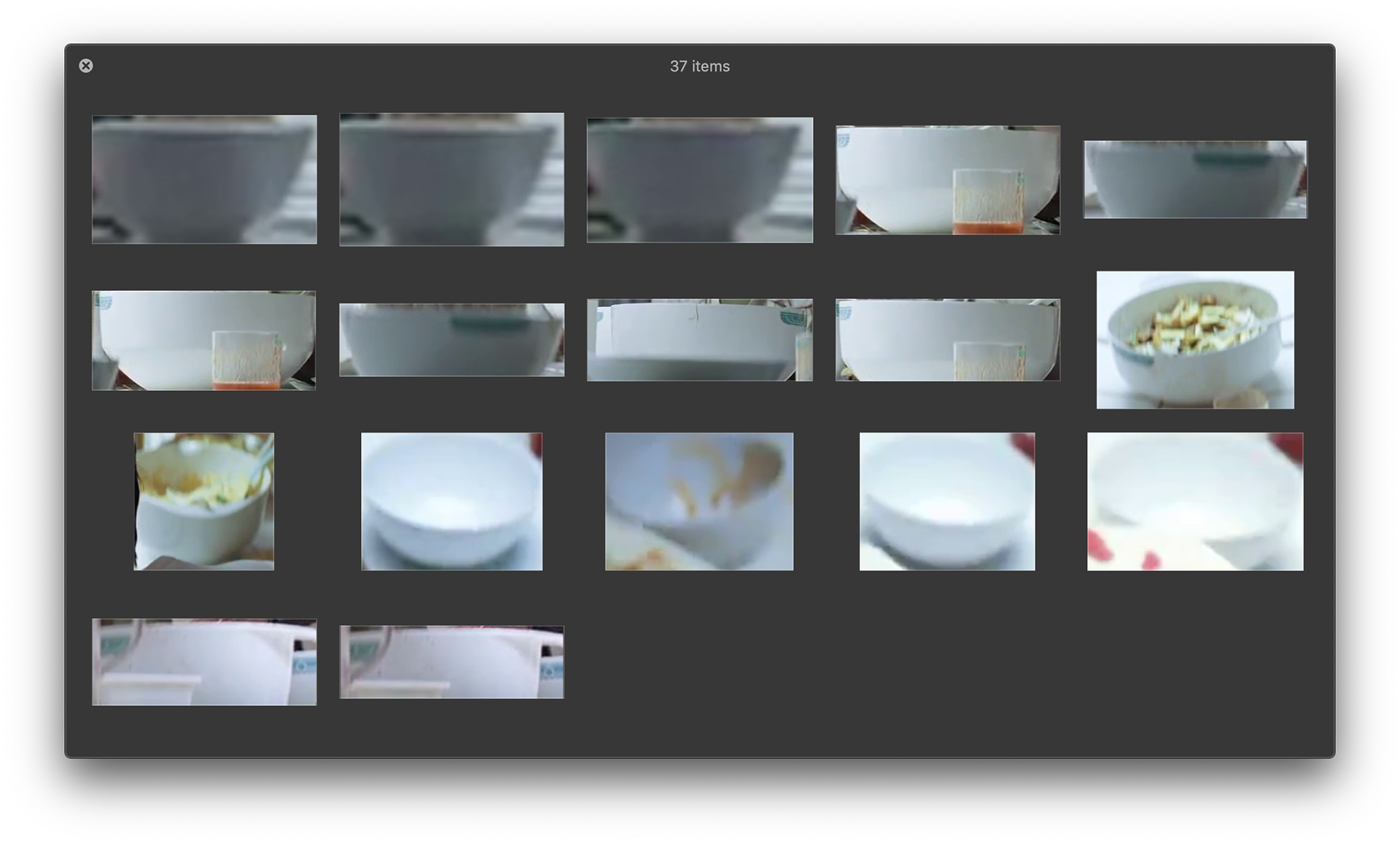Image resolution: width=1400 pixels, height=844 pixels.
Task: Open the taller white pitcher close-up thumbnail
Action: [x=204, y=662]
